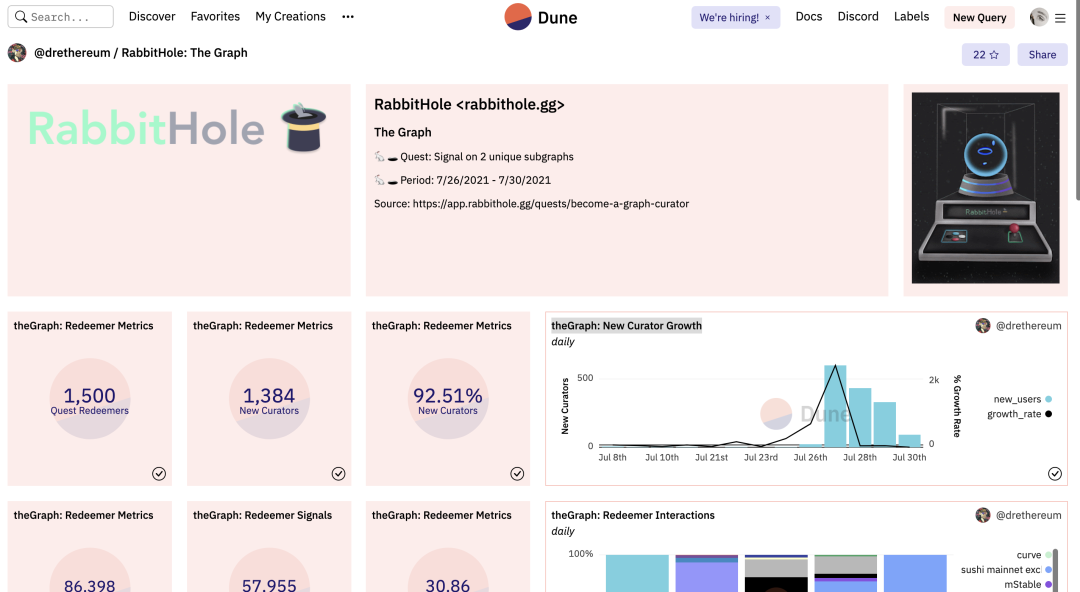
Task: Click the 1,384 New Curators counter
Action: (x=269, y=399)
